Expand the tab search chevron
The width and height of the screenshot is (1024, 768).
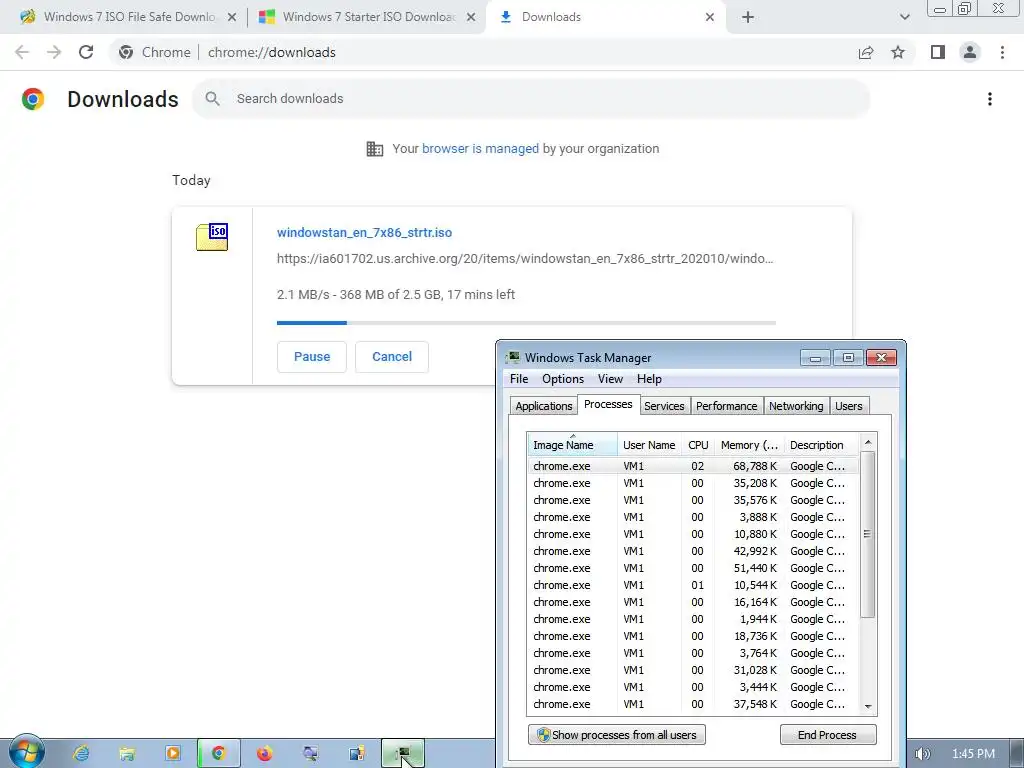tap(904, 17)
